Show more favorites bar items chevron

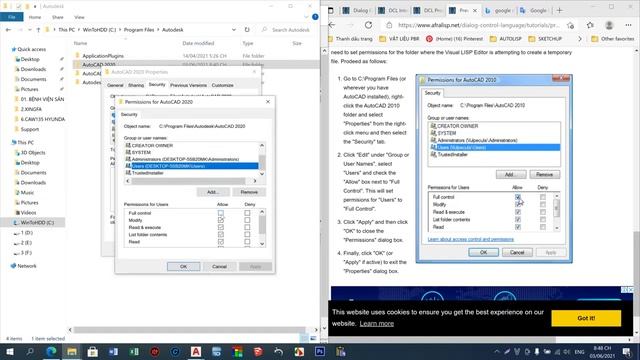point(580,39)
